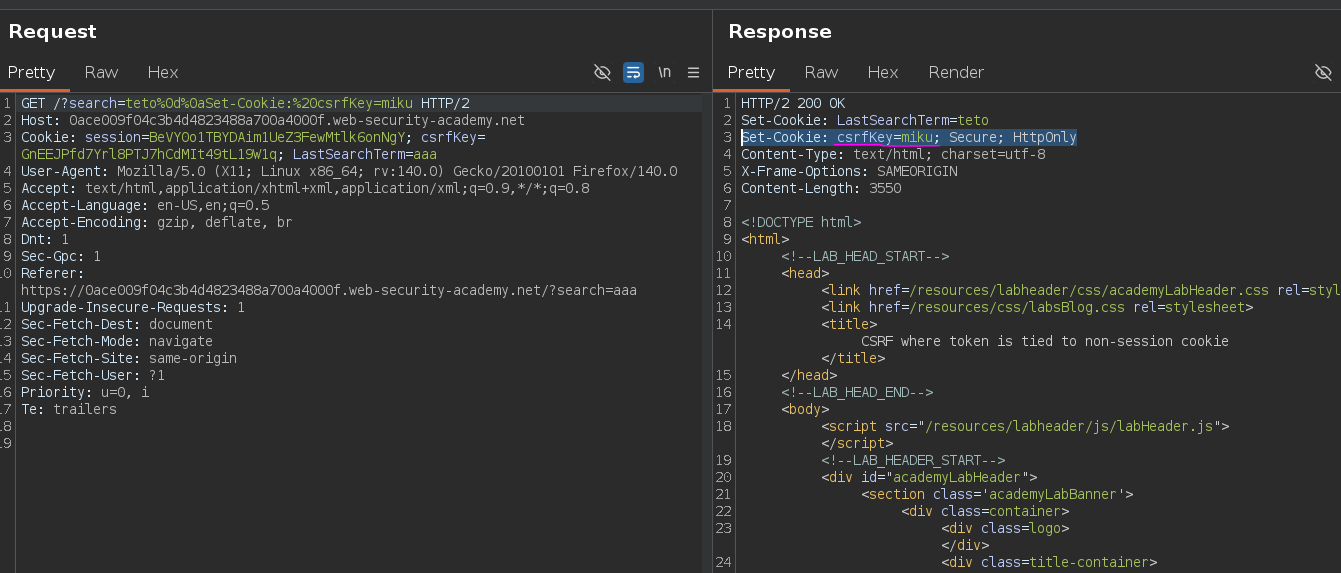Click the Sec-Fetch-Site: same-origin line
Viewport: 1341px width, 573px height.
click(129, 358)
